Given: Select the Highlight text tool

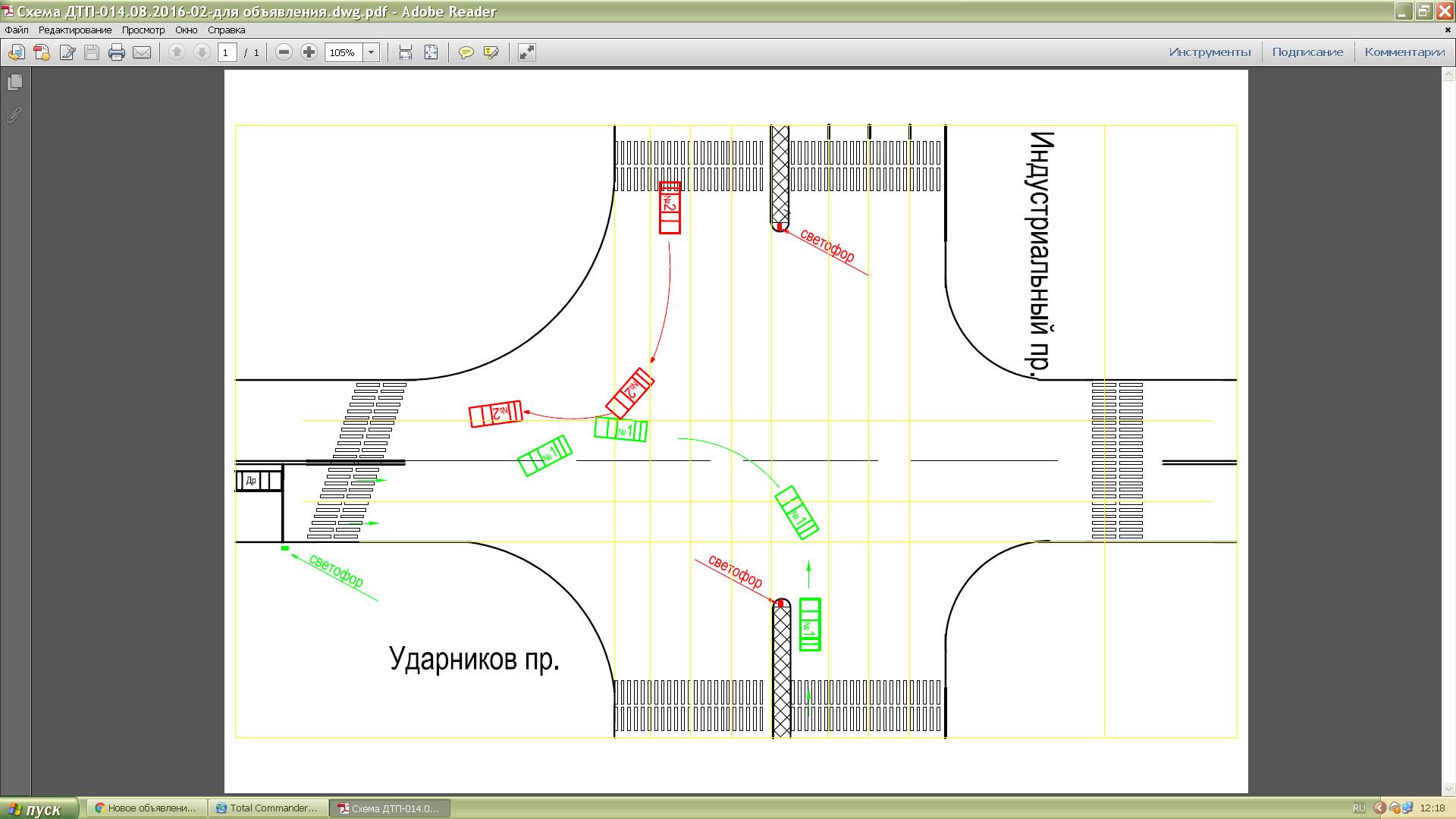Looking at the screenshot, I should point(491,52).
